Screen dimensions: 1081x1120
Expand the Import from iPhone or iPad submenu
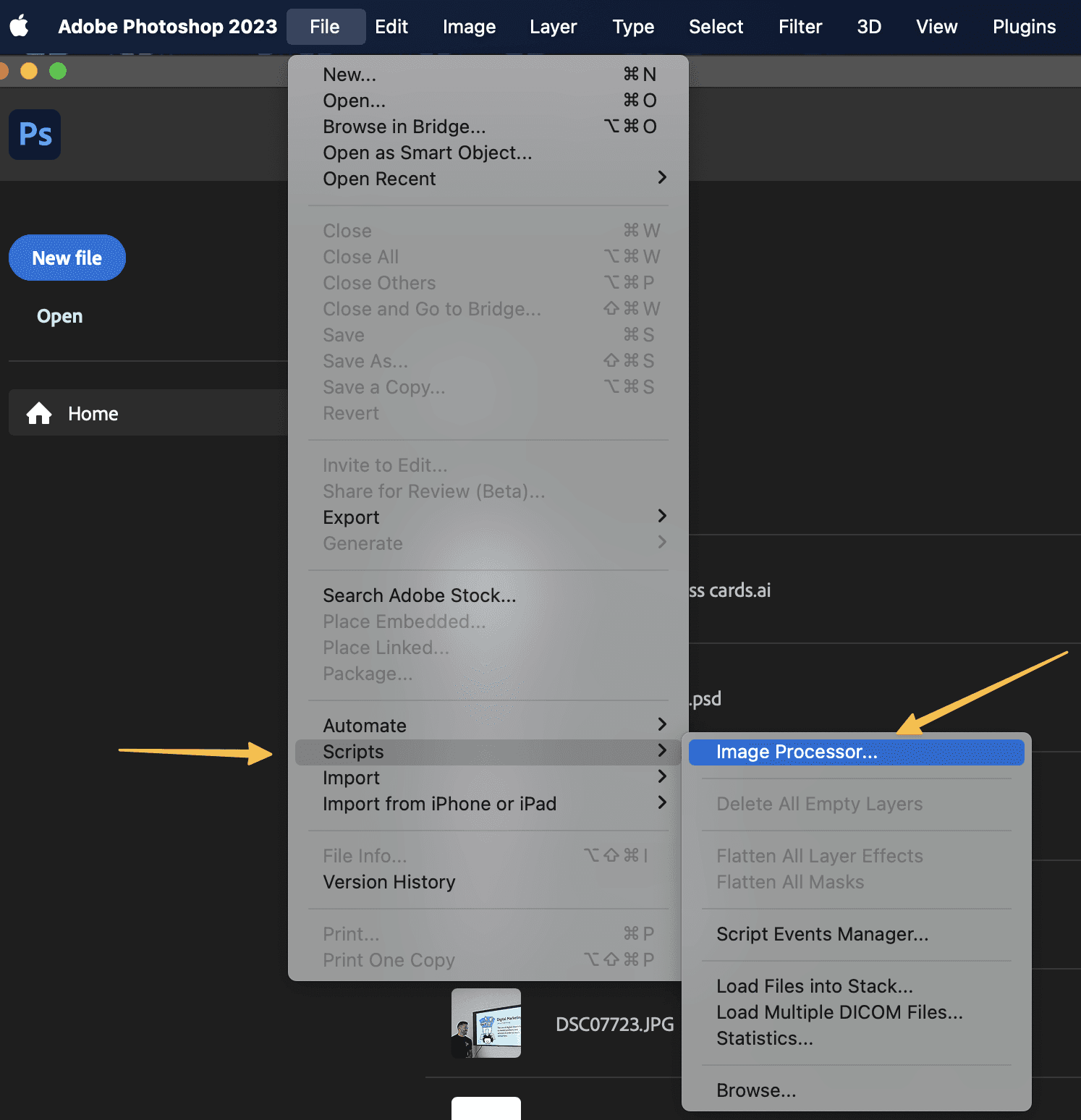439,804
